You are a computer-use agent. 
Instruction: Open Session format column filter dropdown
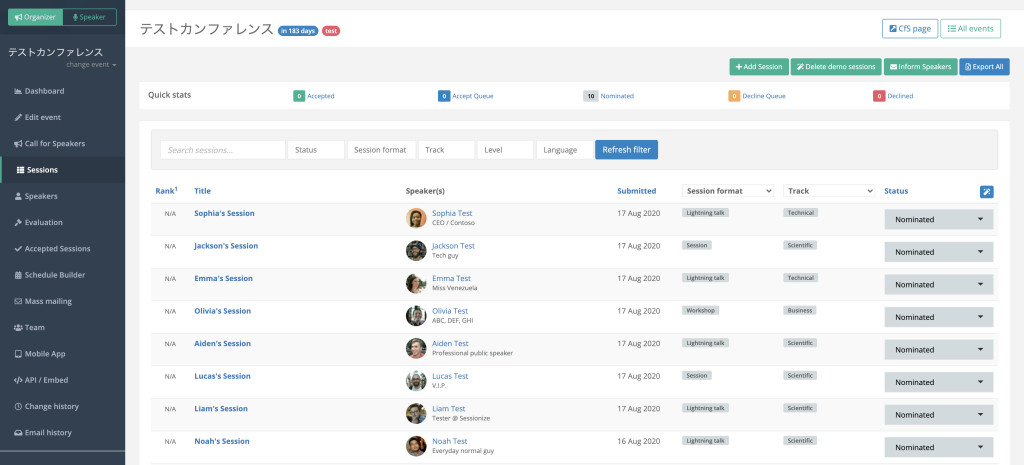coord(728,190)
